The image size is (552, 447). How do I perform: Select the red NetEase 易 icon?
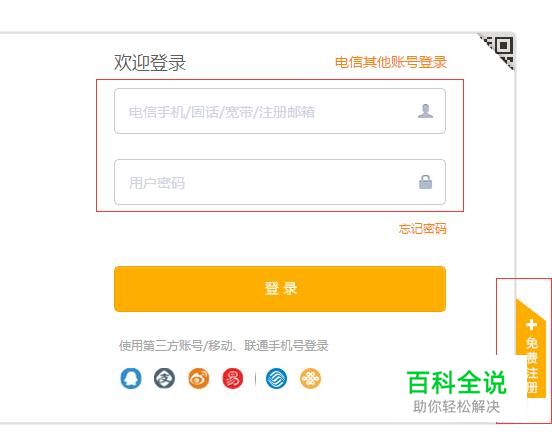tap(233, 378)
